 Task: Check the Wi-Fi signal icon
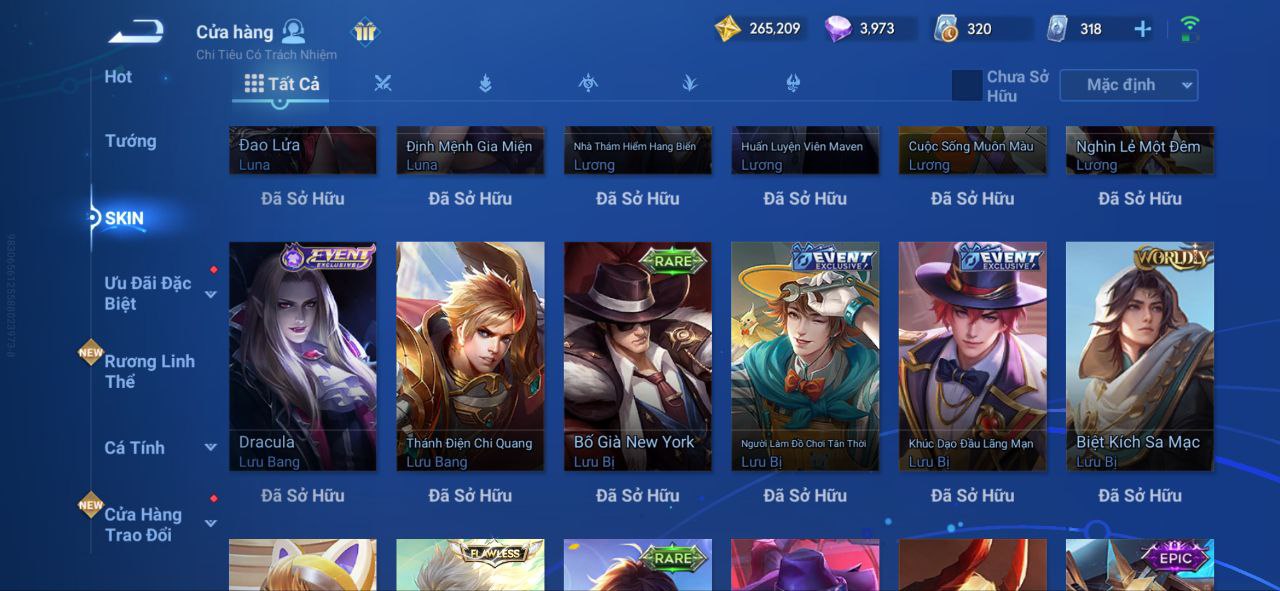point(1189,28)
